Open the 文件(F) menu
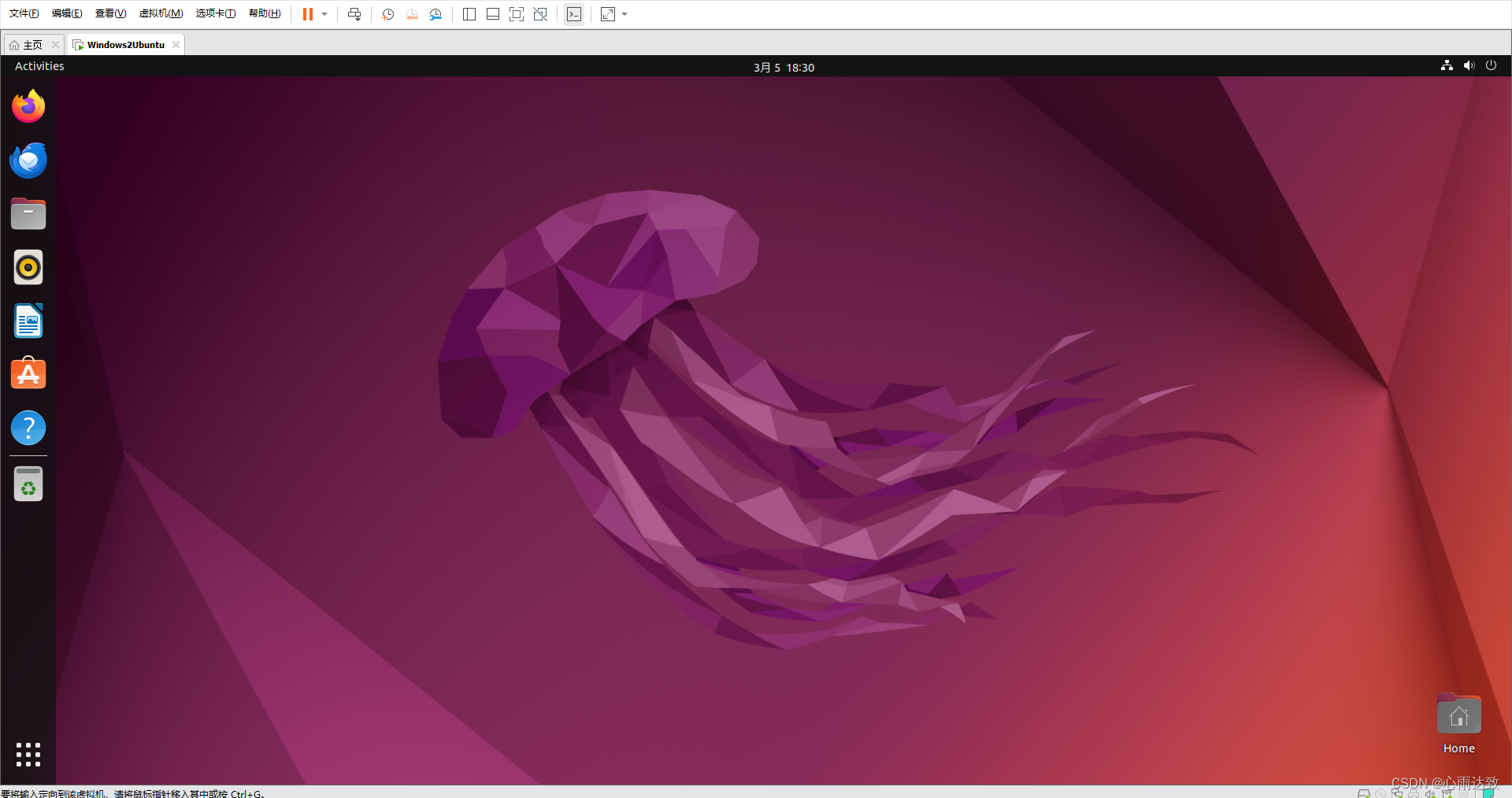 pos(24,13)
